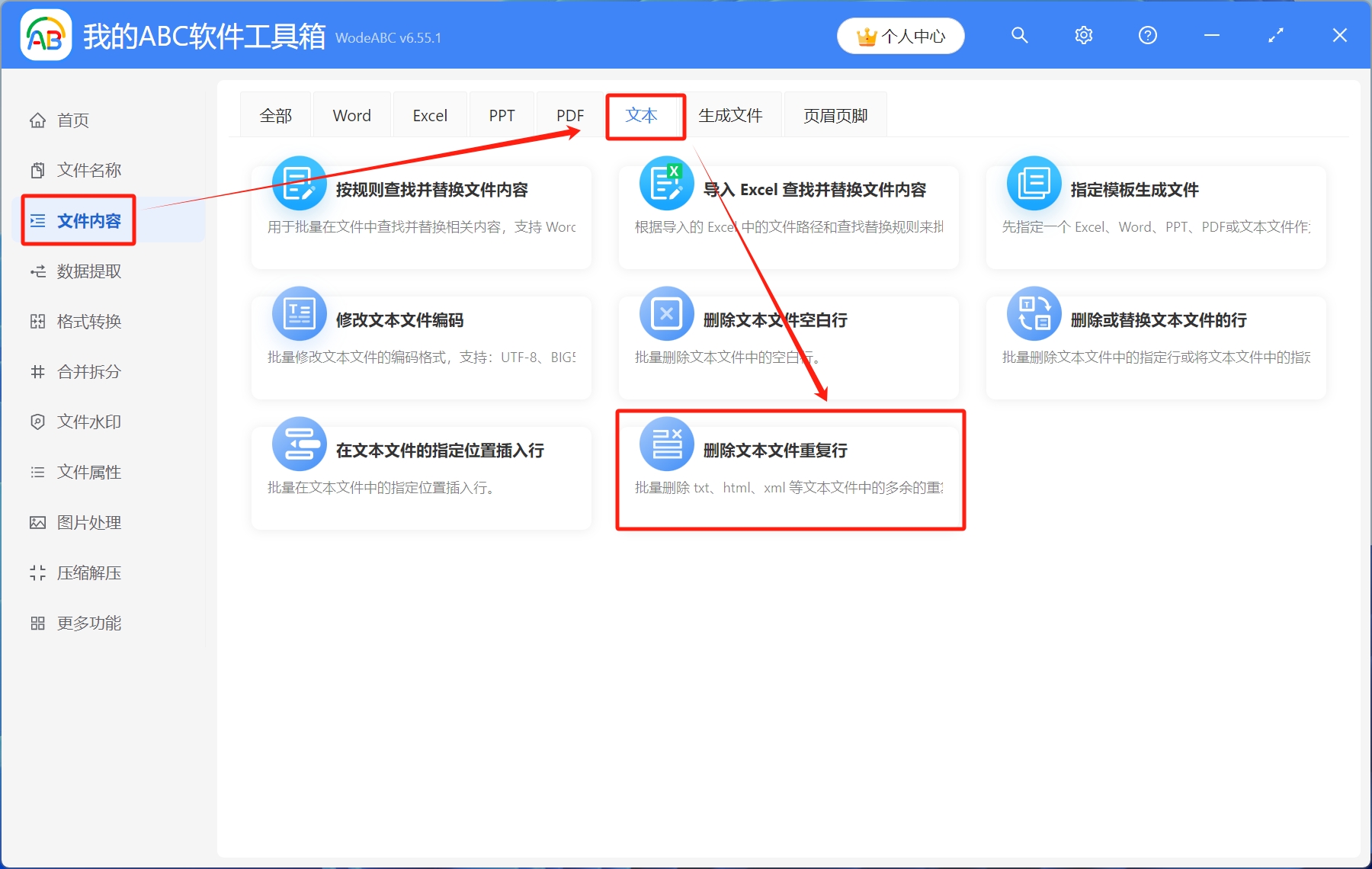Screen dimensions: 1372x869
Task: Click the picture icon beside 图片处理
Action: (x=37, y=523)
